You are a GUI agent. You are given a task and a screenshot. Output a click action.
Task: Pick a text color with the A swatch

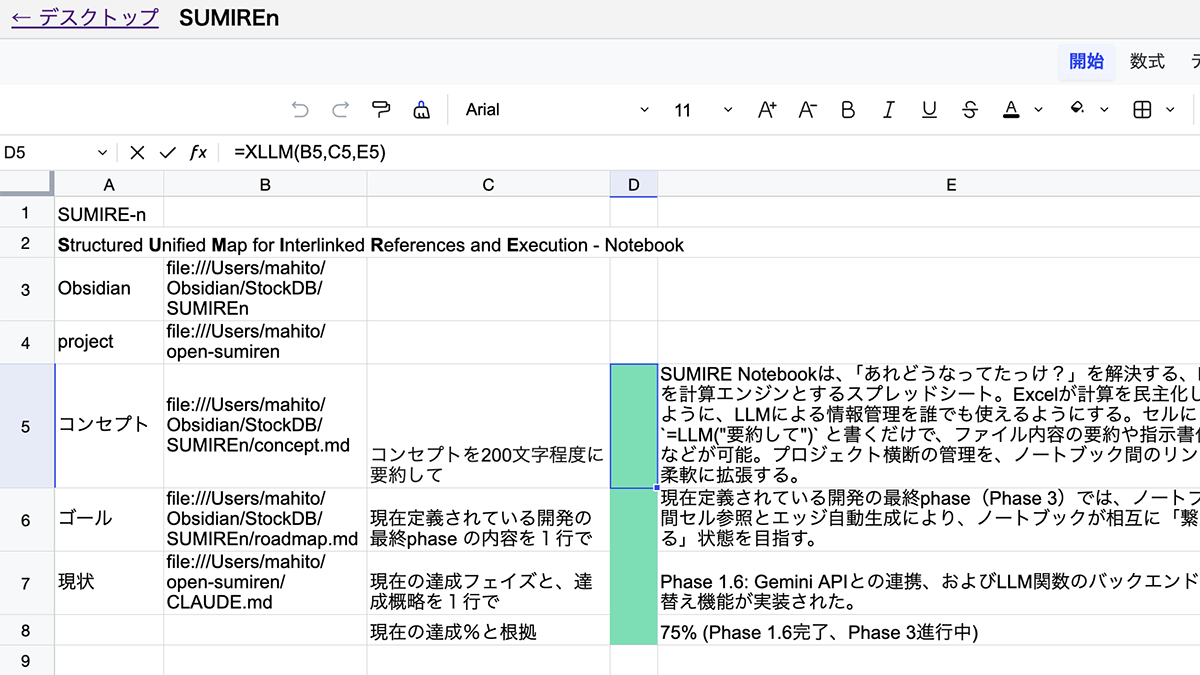pyautogui.click(x=1012, y=110)
